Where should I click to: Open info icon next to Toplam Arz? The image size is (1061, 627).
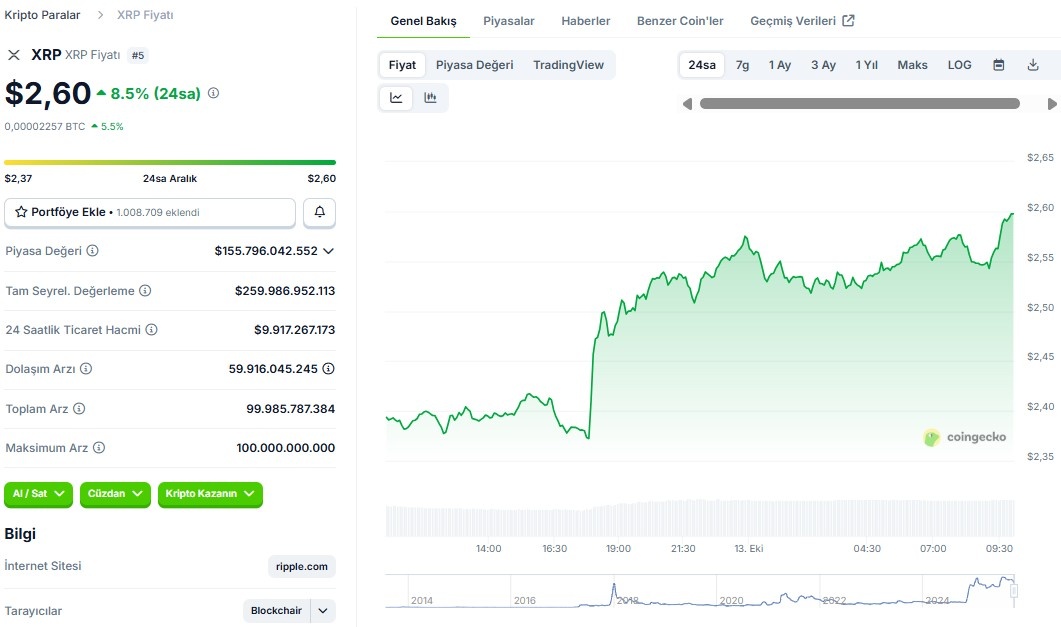[x=79, y=409]
